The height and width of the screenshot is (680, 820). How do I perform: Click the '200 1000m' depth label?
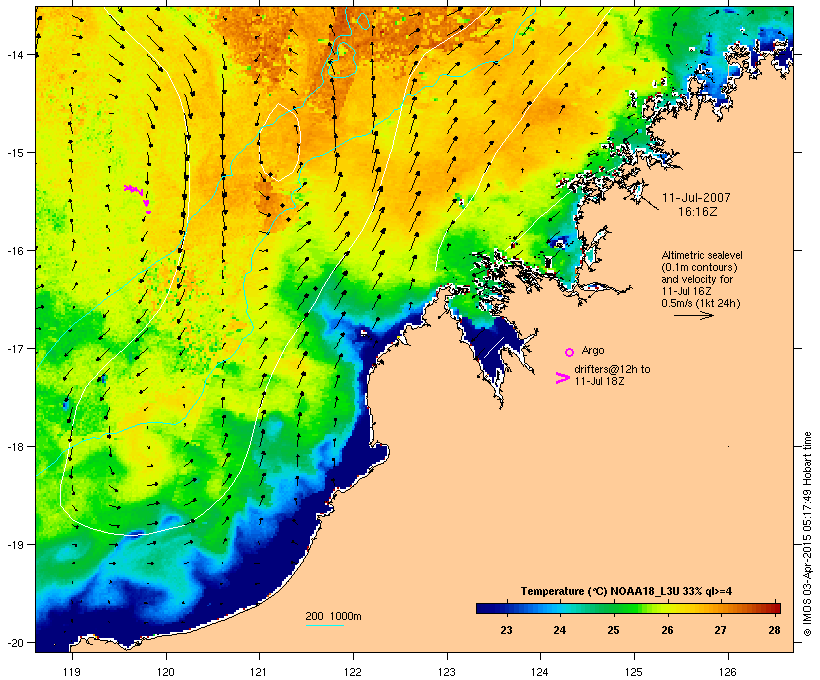(333, 616)
